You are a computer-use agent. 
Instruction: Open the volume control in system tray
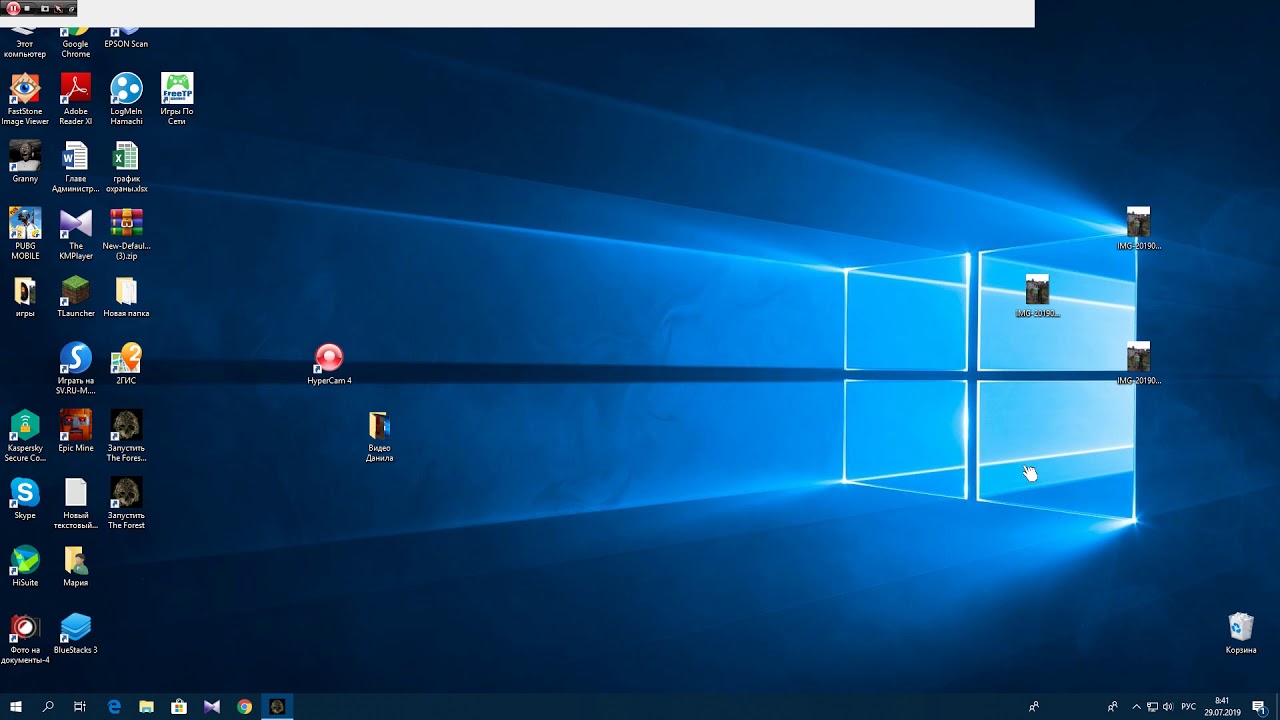(x=1168, y=707)
